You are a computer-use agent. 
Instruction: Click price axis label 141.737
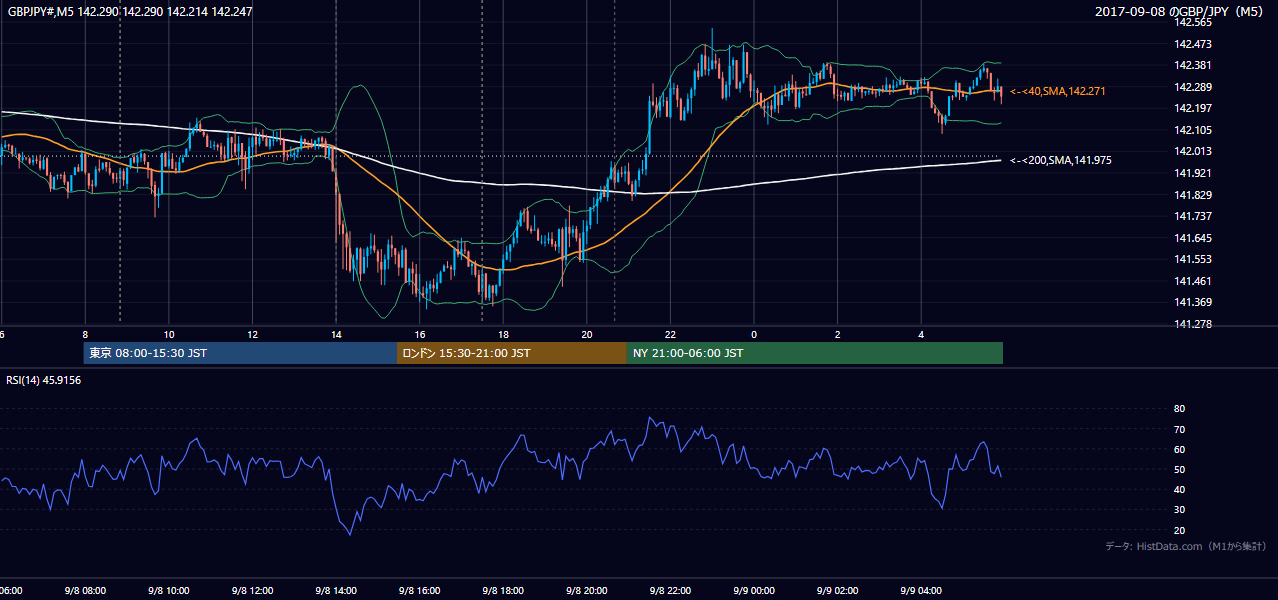[x=1194, y=216]
